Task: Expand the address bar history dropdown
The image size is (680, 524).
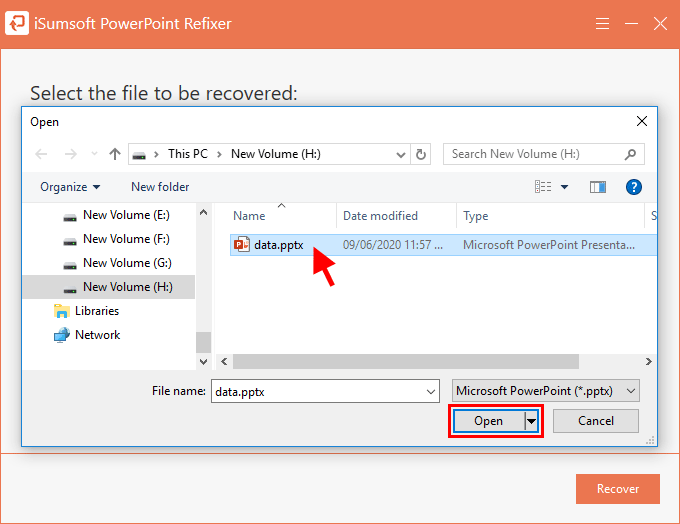Action: pos(401,154)
